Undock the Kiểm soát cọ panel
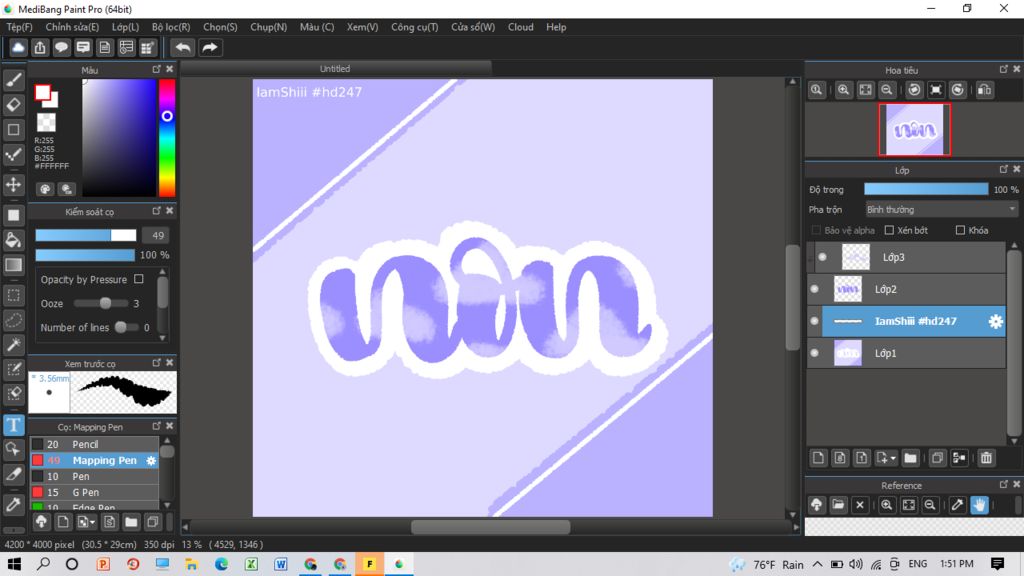Image resolution: width=1024 pixels, height=576 pixels. point(157,211)
